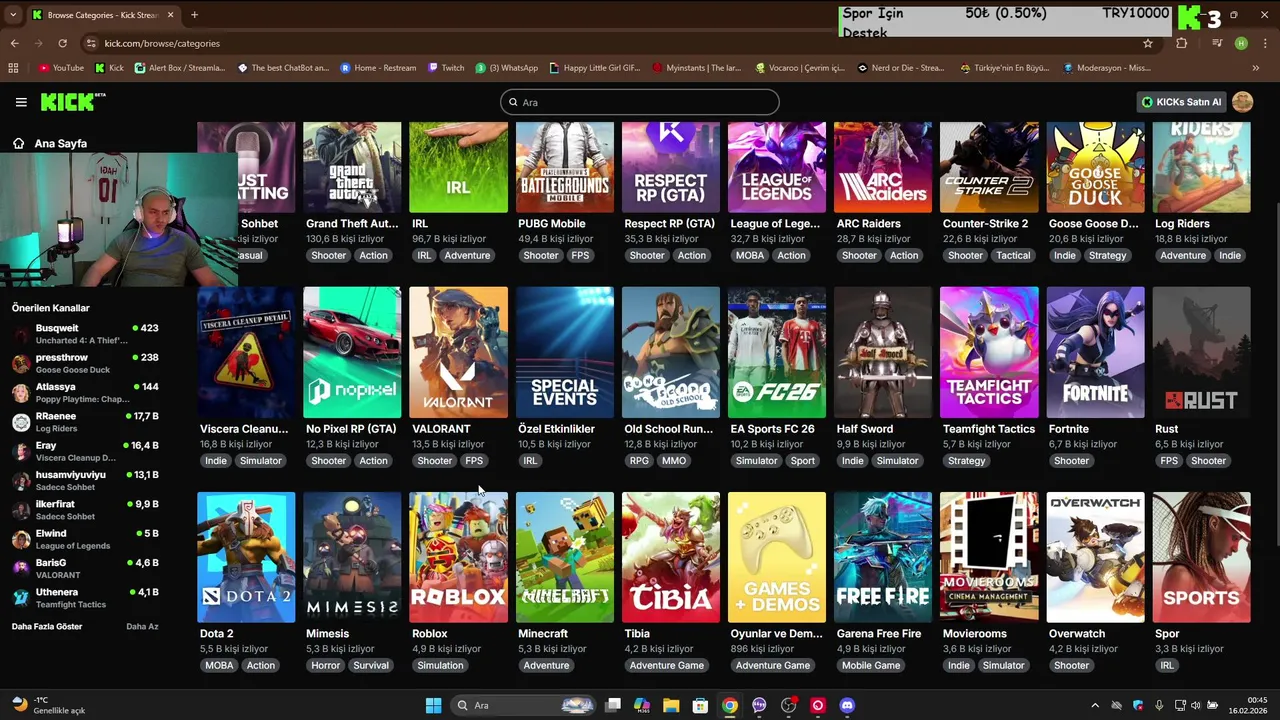Expand the bookmarks overflow chevron

[1255, 68]
